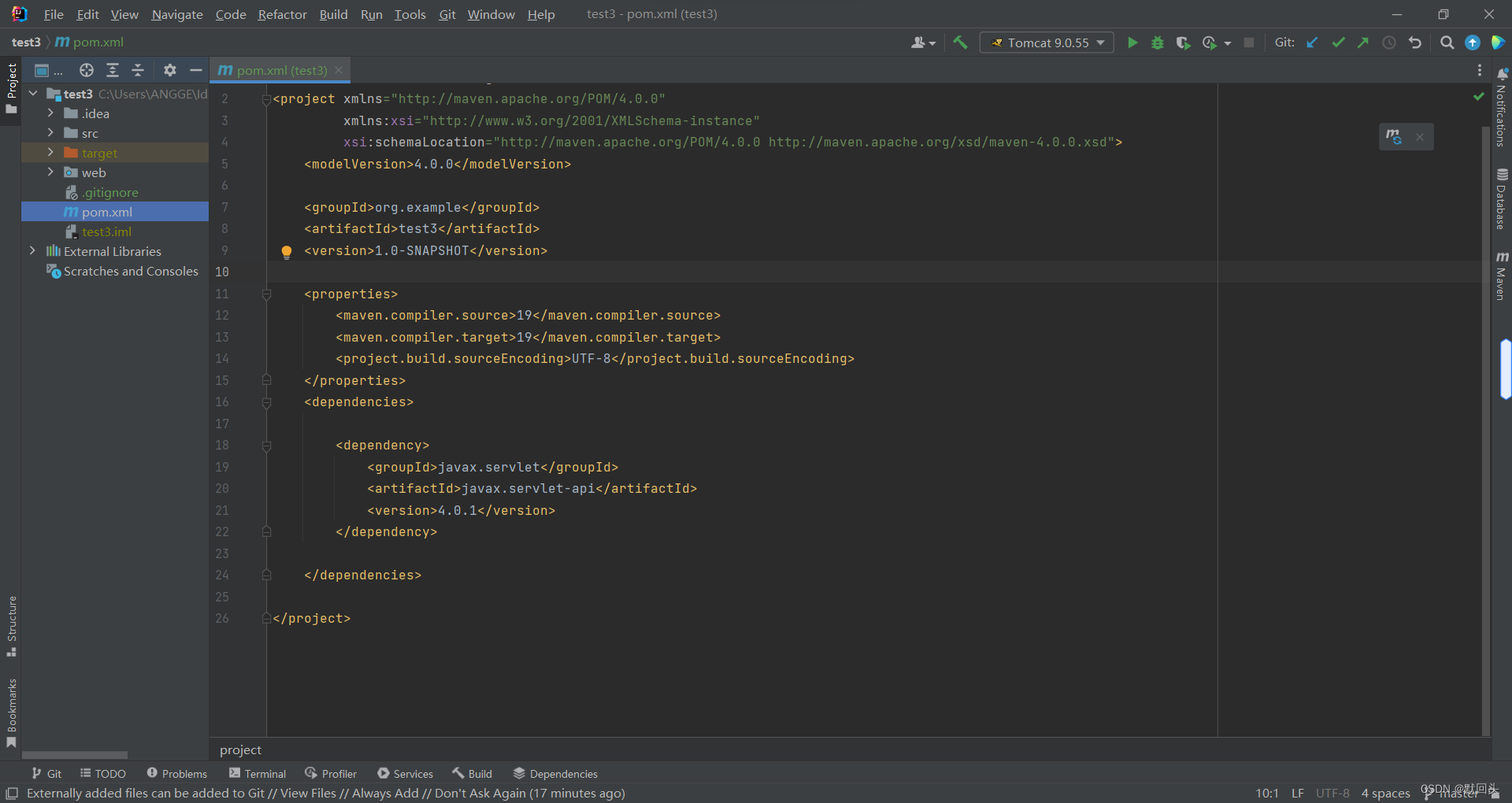1512x803 pixels.
Task: Toggle the Bookmarks tool window
Action: coord(12,712)
